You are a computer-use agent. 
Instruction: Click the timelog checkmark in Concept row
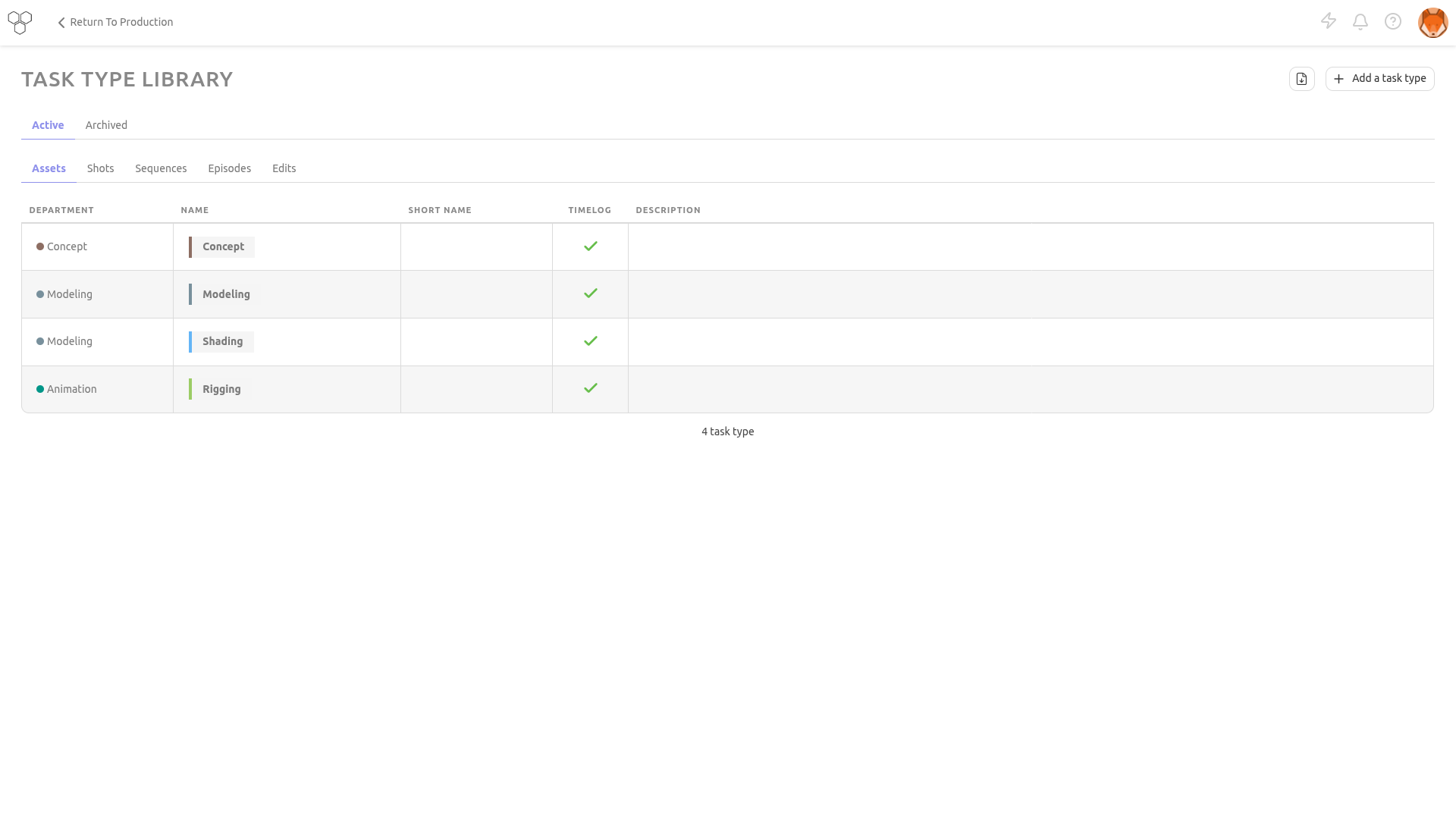(x=591, y=246)
